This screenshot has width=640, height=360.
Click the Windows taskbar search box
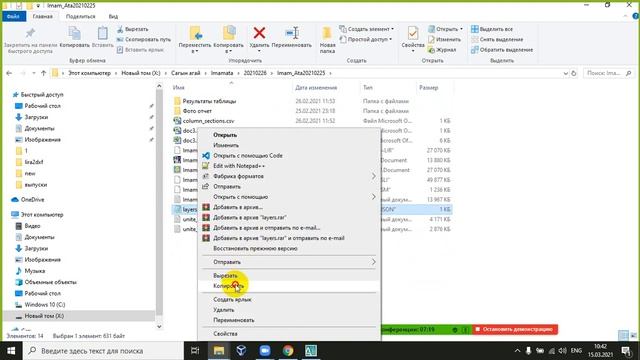(102, 351)
